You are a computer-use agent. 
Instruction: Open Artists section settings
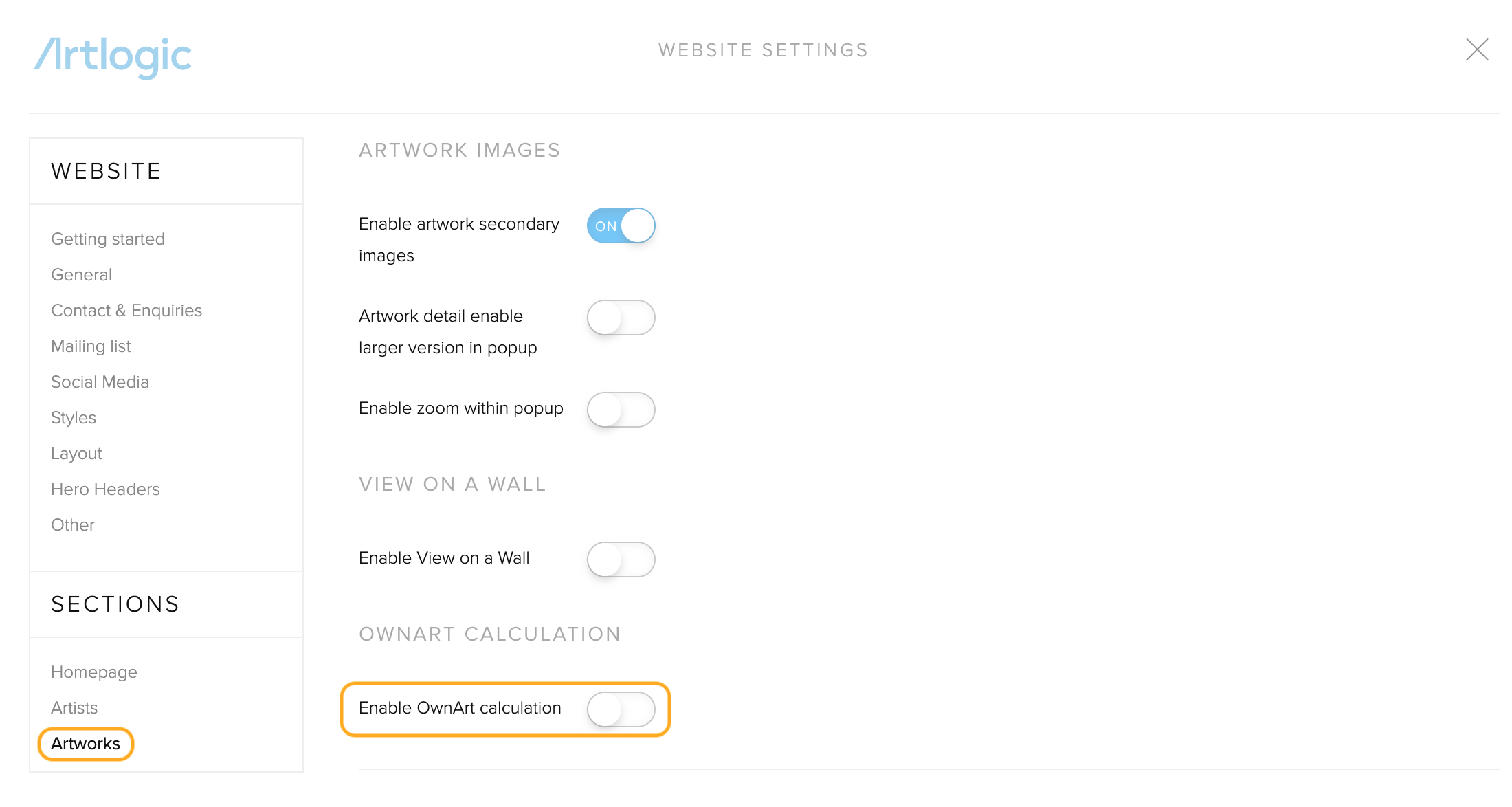pyautogui.click(x=74, y=708)
